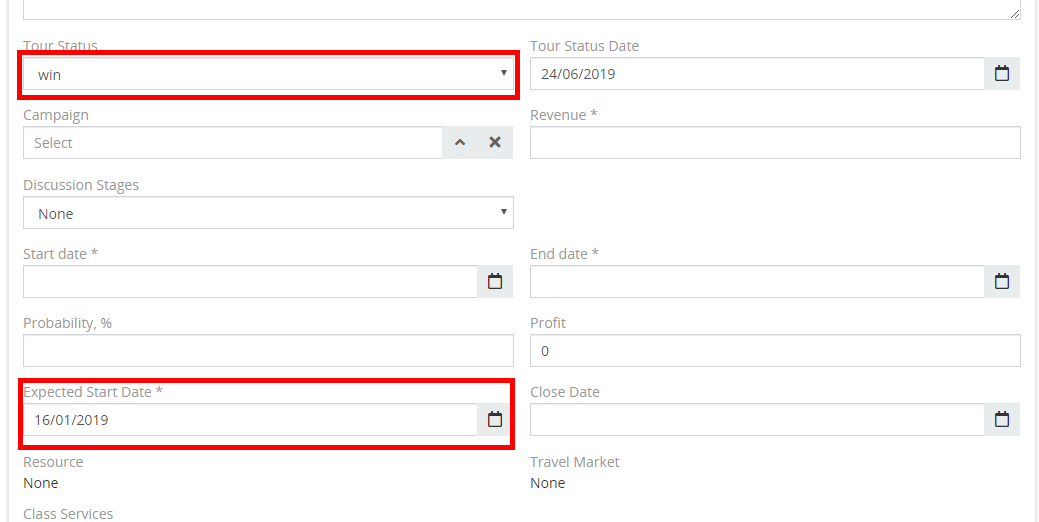Expand the Tour Status dropdown
Screen dimensions: 1039x522
coord(268,74)
